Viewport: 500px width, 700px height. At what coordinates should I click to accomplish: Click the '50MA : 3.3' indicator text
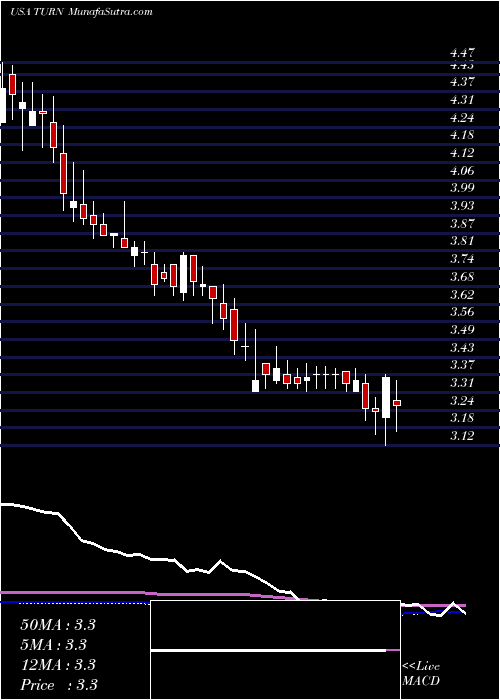[x=58, y=625]
